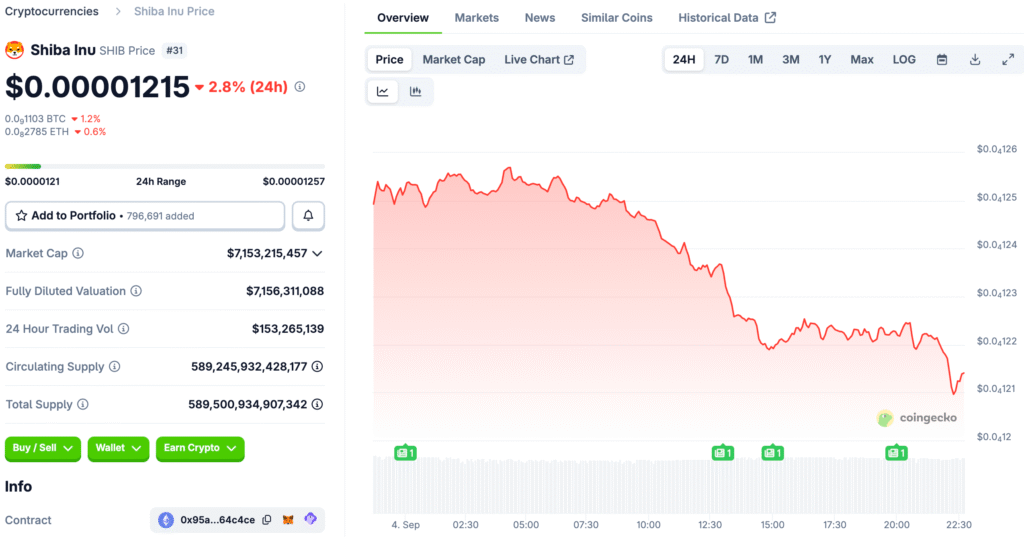Open the Markets tab
This screenshot has width=1024, height=537.
477,18
